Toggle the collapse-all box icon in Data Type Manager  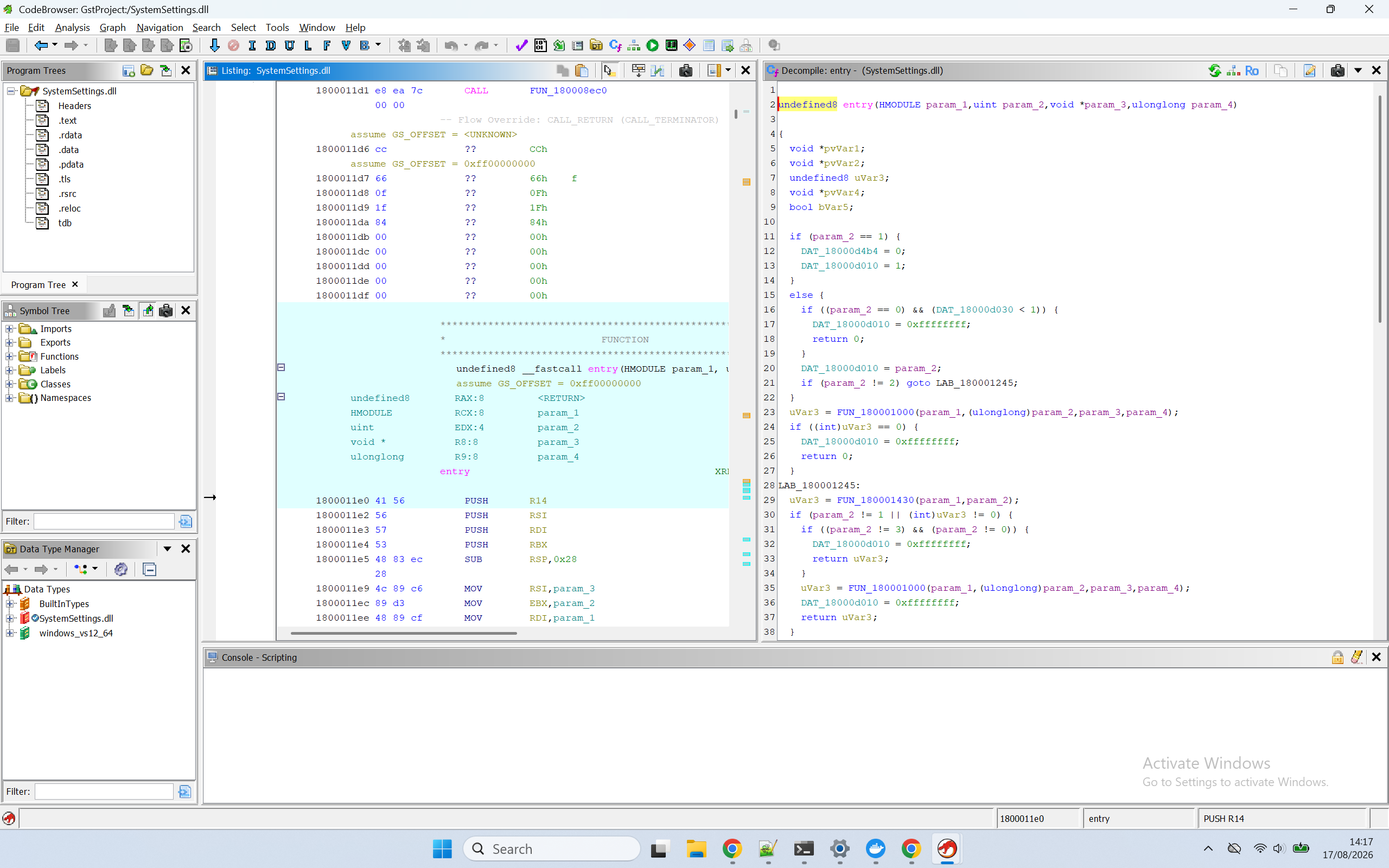click(x=149, y=569)
